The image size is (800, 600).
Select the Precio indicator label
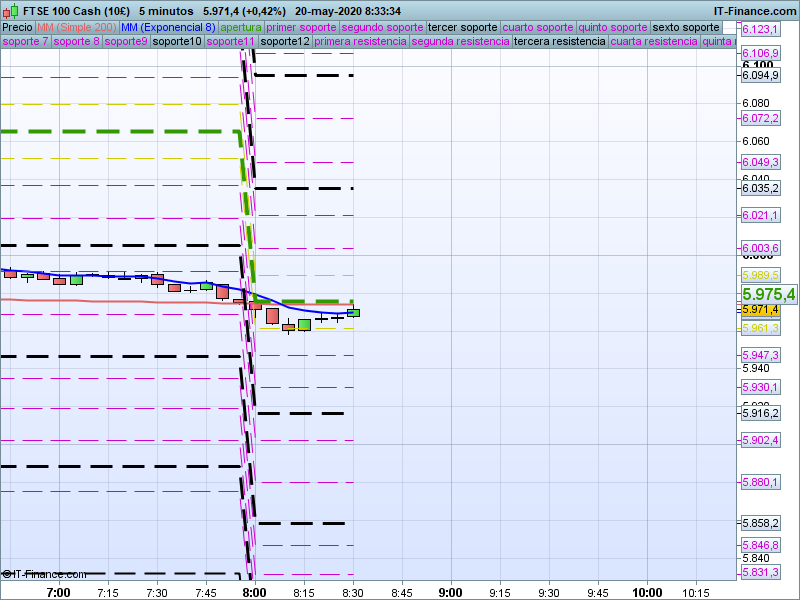point(17,27)
